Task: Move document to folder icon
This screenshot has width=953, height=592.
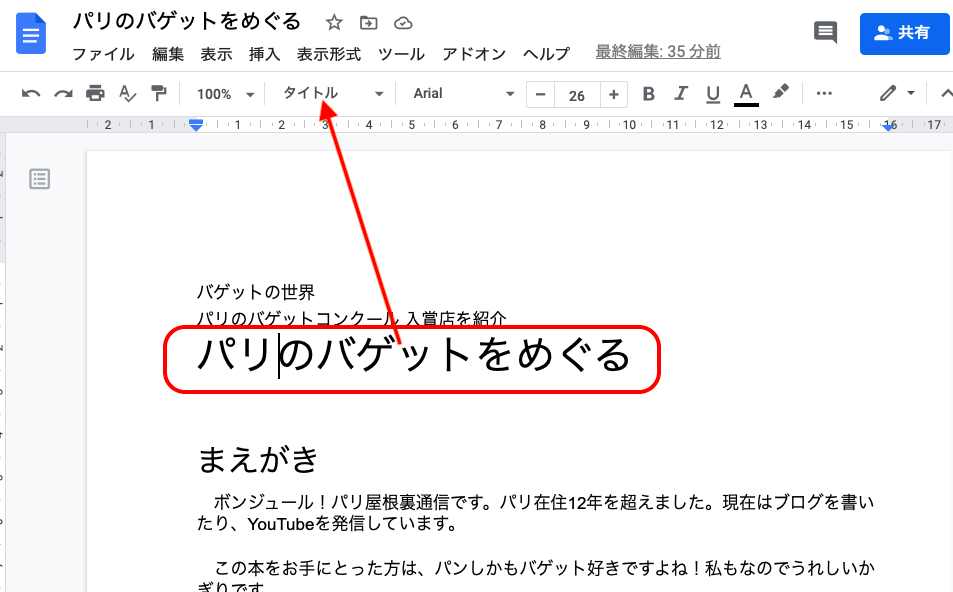Action: pyautogui.click(x=368, y=23)
